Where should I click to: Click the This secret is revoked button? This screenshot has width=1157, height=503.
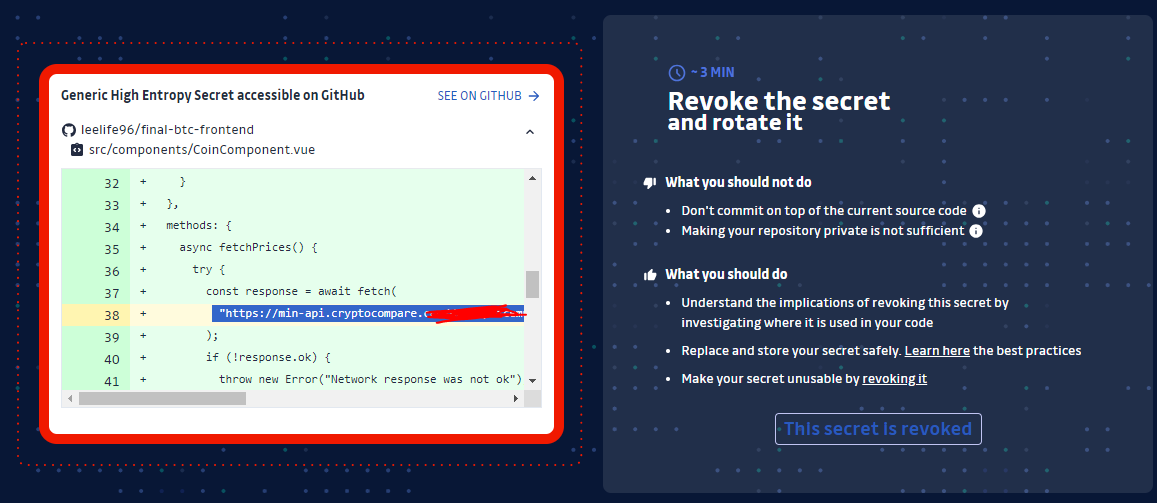point(878,429)
